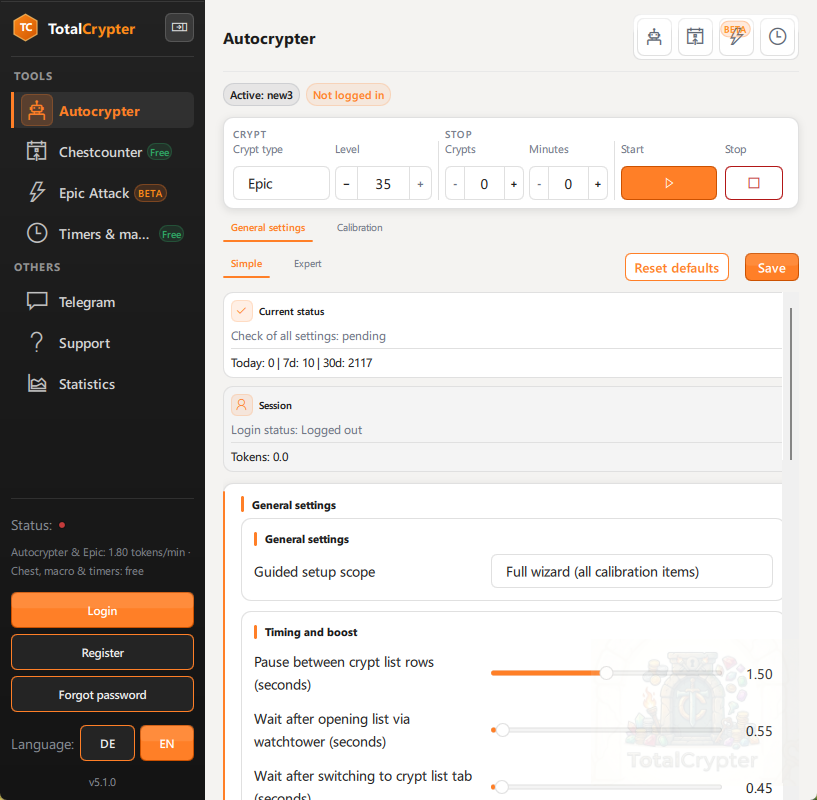This screenshot has width=817, height=800.
Task: Click the TotalCrypter TC logo icon
Action: [26, 28]
